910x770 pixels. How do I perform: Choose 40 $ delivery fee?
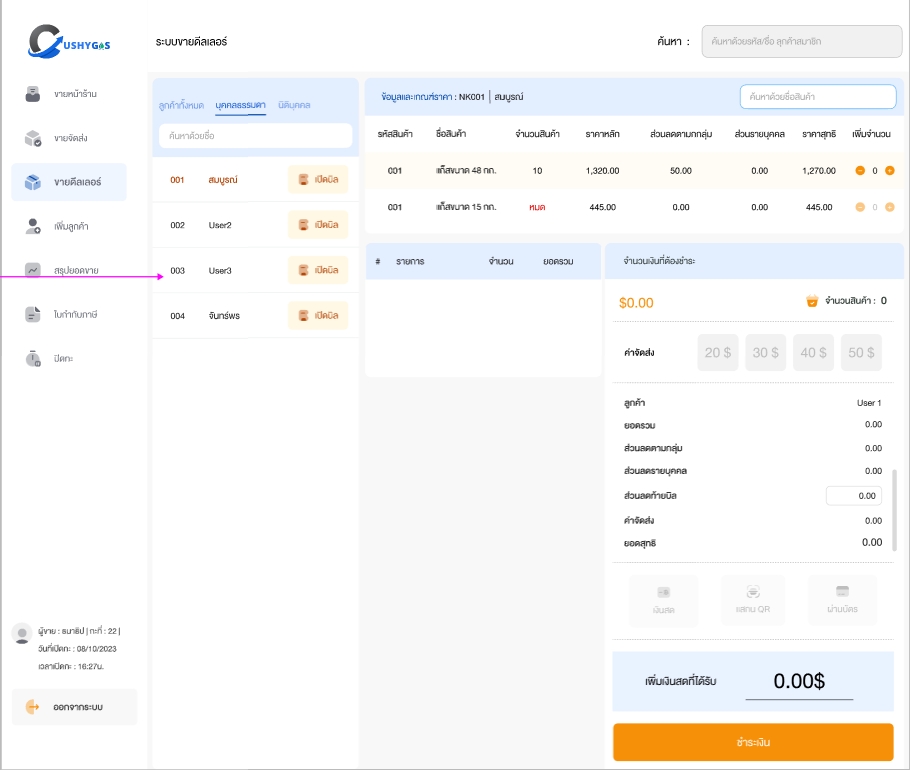(x=813, y=352)
